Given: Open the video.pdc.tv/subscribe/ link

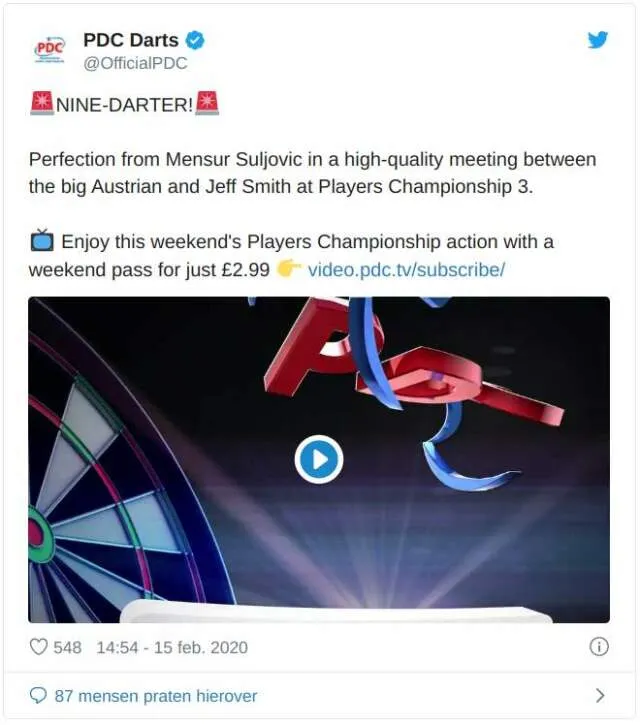Looking at the screenshot, I should click(406, 270).
